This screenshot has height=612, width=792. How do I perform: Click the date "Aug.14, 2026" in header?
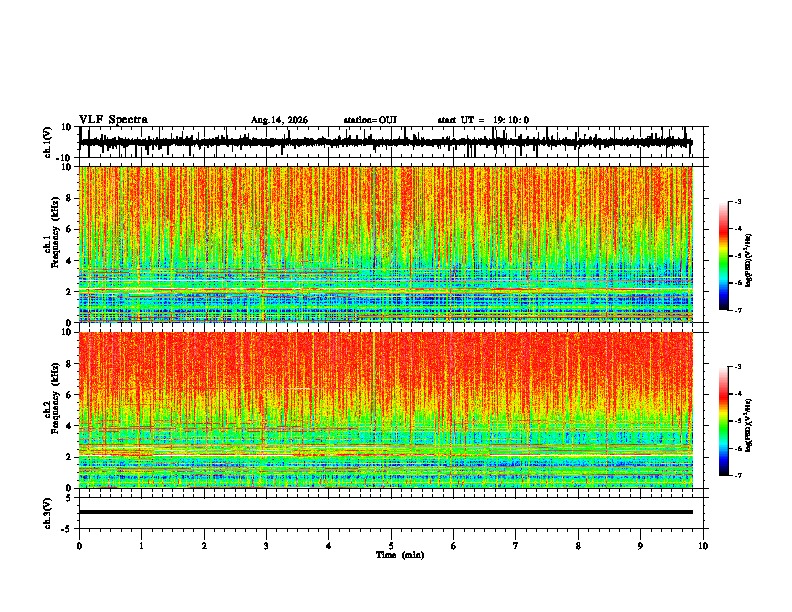click(279, 120)
